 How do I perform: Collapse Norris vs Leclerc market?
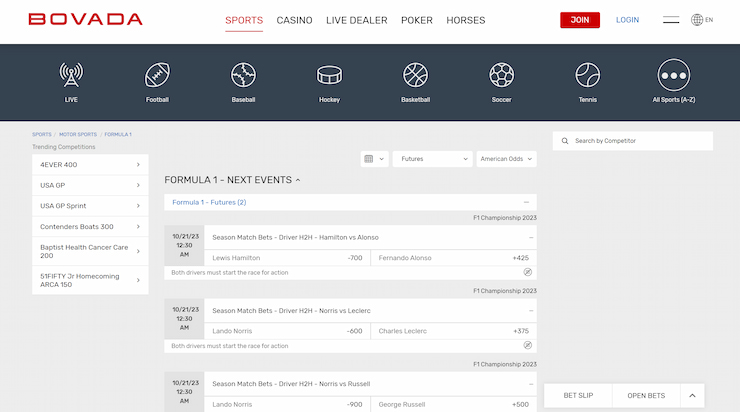click(x=531, y=311)
